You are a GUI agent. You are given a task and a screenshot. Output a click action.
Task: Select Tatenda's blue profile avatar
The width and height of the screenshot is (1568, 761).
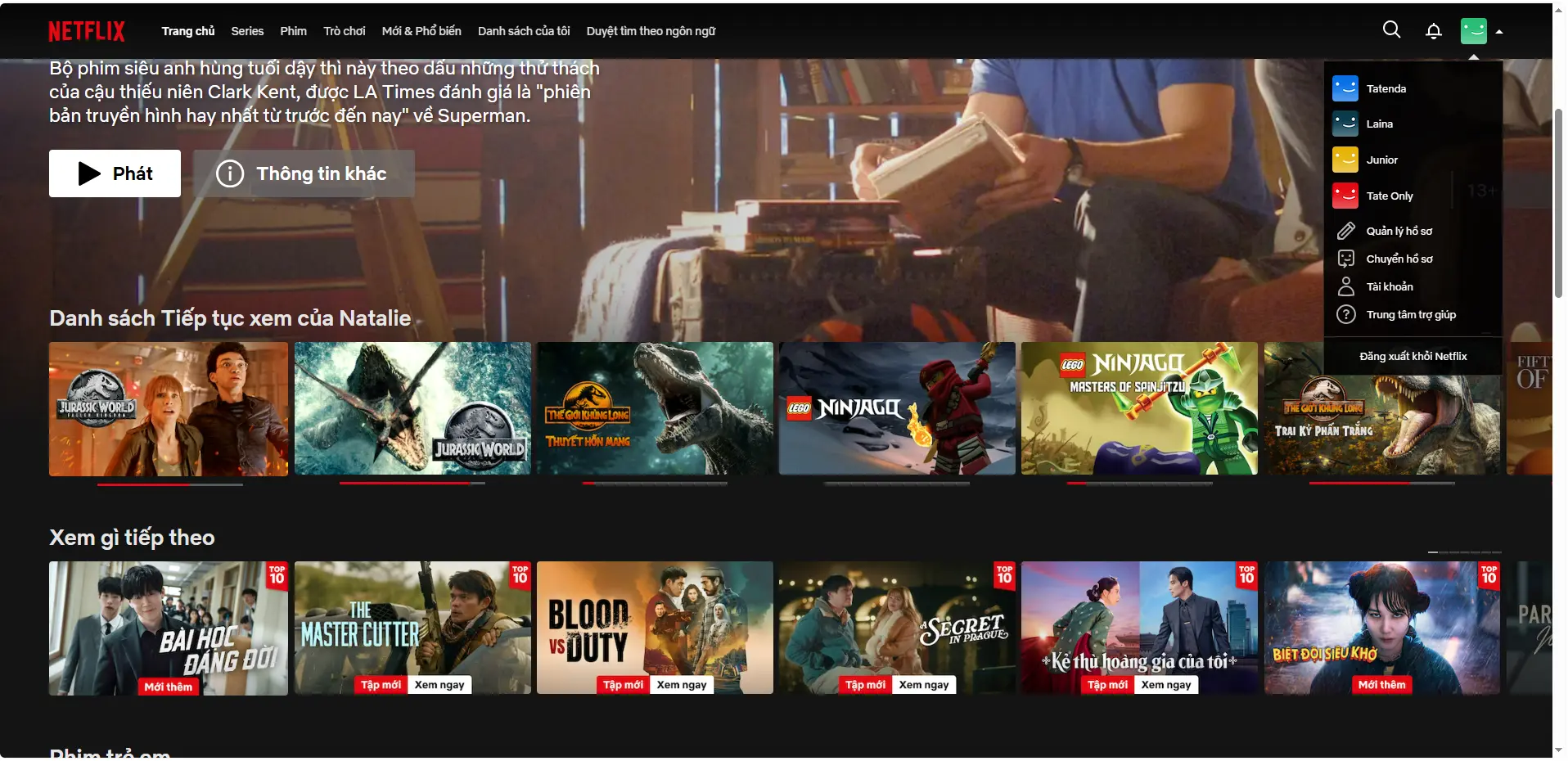1345,88
